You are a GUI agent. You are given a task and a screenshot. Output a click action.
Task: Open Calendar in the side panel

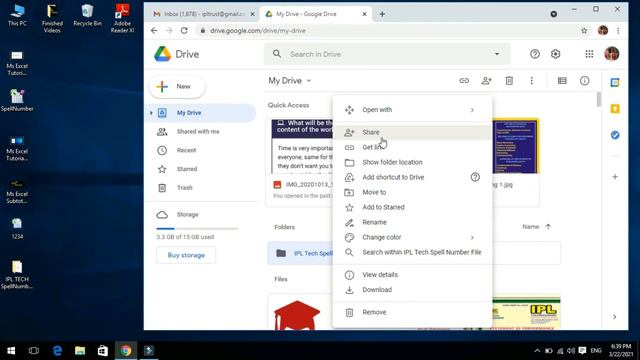point(615,83)
